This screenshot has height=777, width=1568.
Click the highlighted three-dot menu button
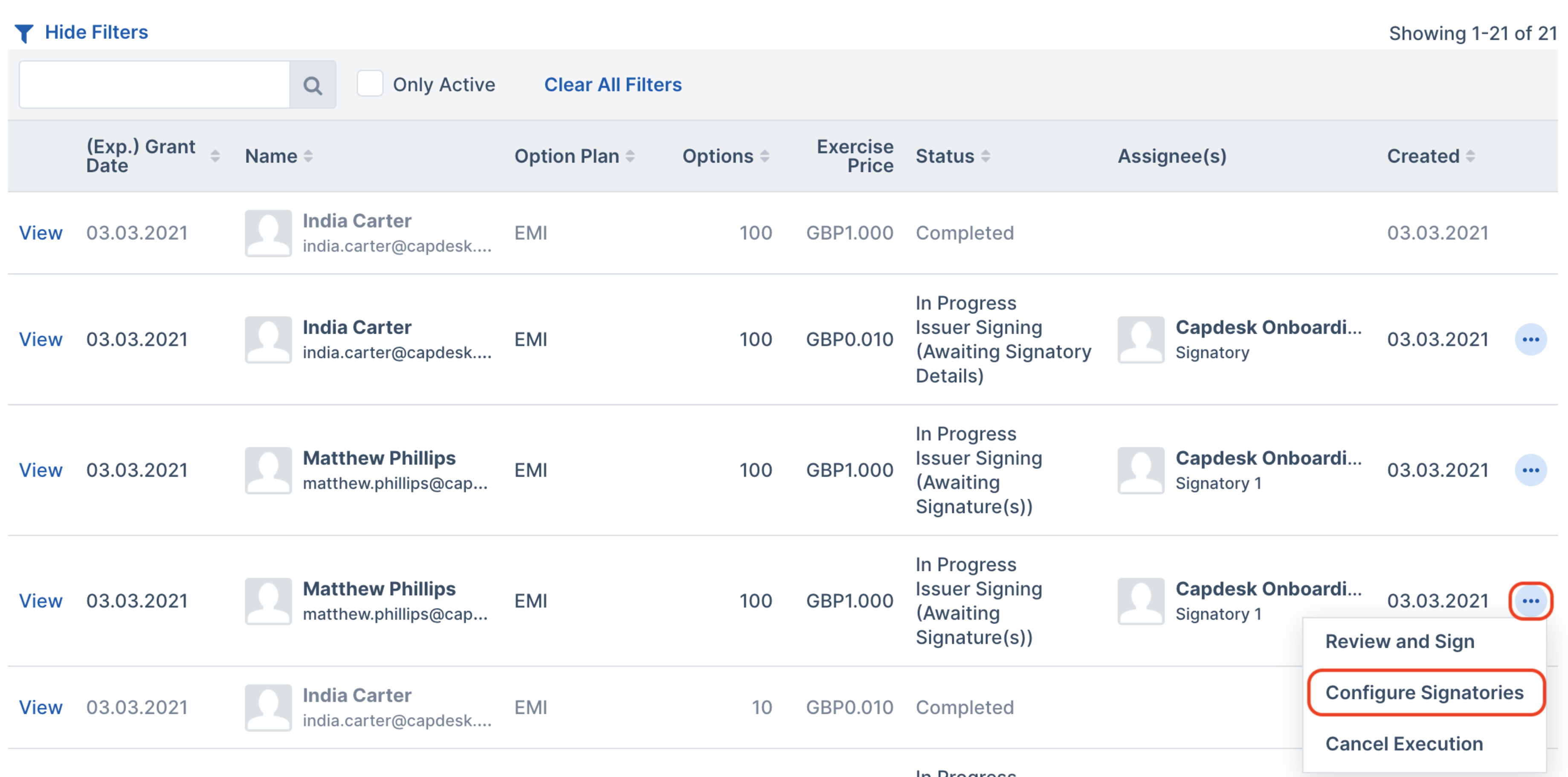pyautogui.click(x=1530, y=601)
